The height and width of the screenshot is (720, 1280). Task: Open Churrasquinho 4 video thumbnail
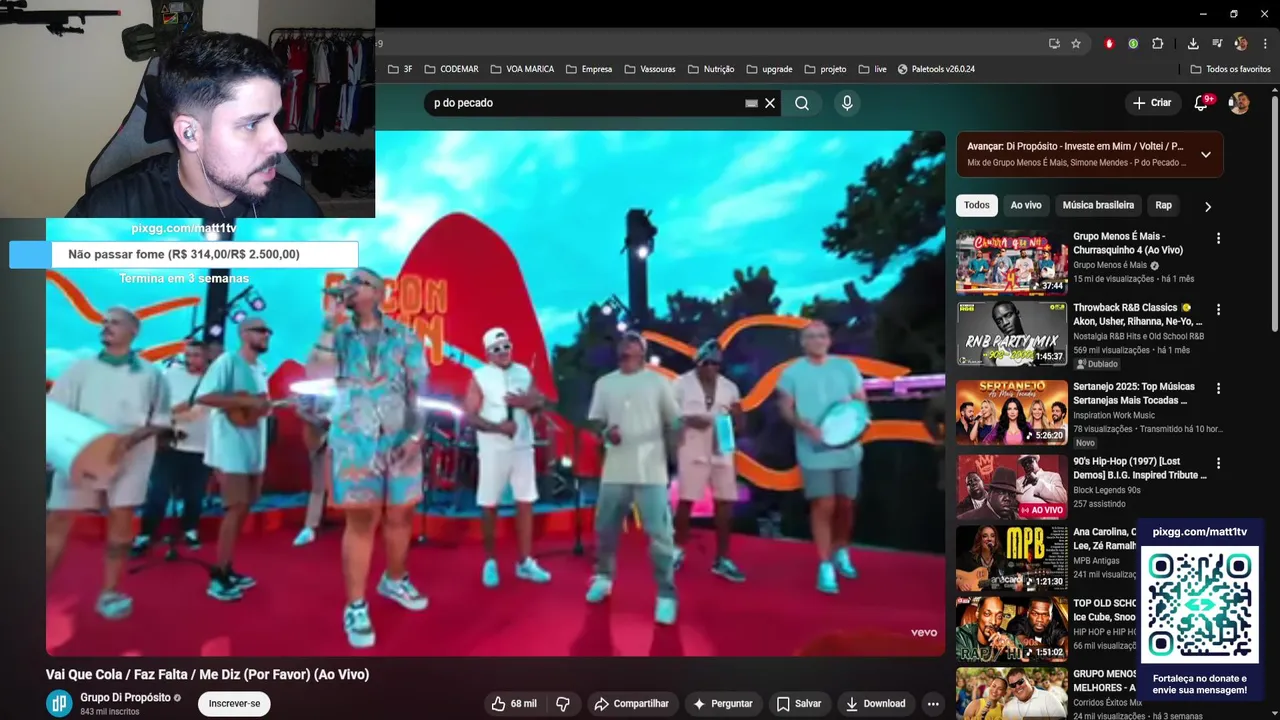click(x=1011, y=264)
